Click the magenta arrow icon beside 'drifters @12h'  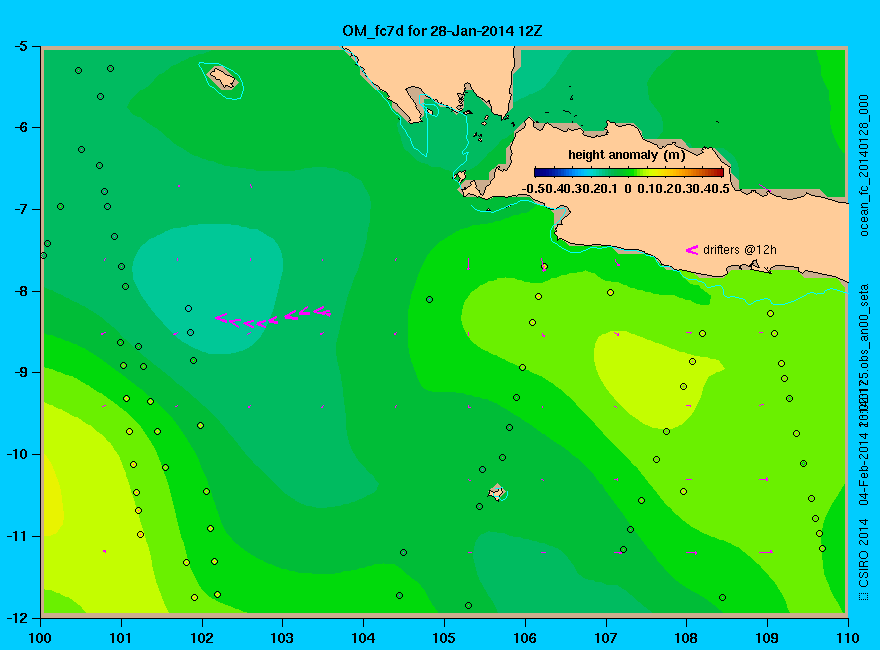click(691, 250)
